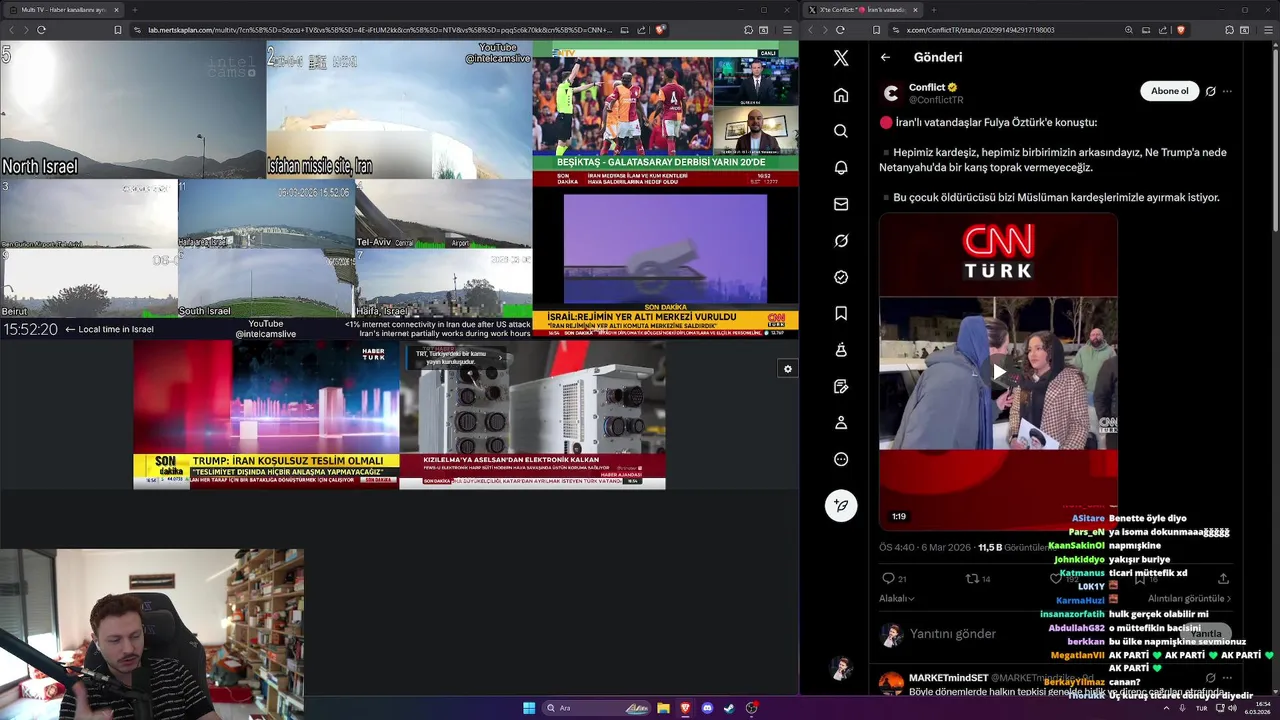
Task: Click the Abone ol button
Action: [1169, 91]
